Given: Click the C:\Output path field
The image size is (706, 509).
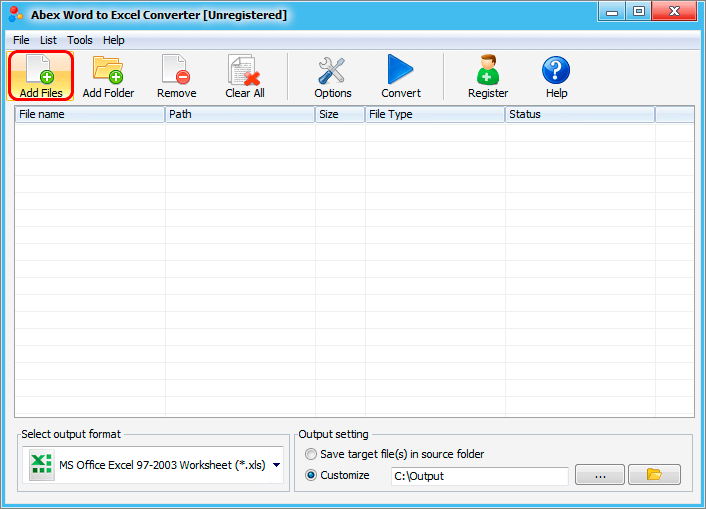Looking at the screenshot, I should [480, 476].
